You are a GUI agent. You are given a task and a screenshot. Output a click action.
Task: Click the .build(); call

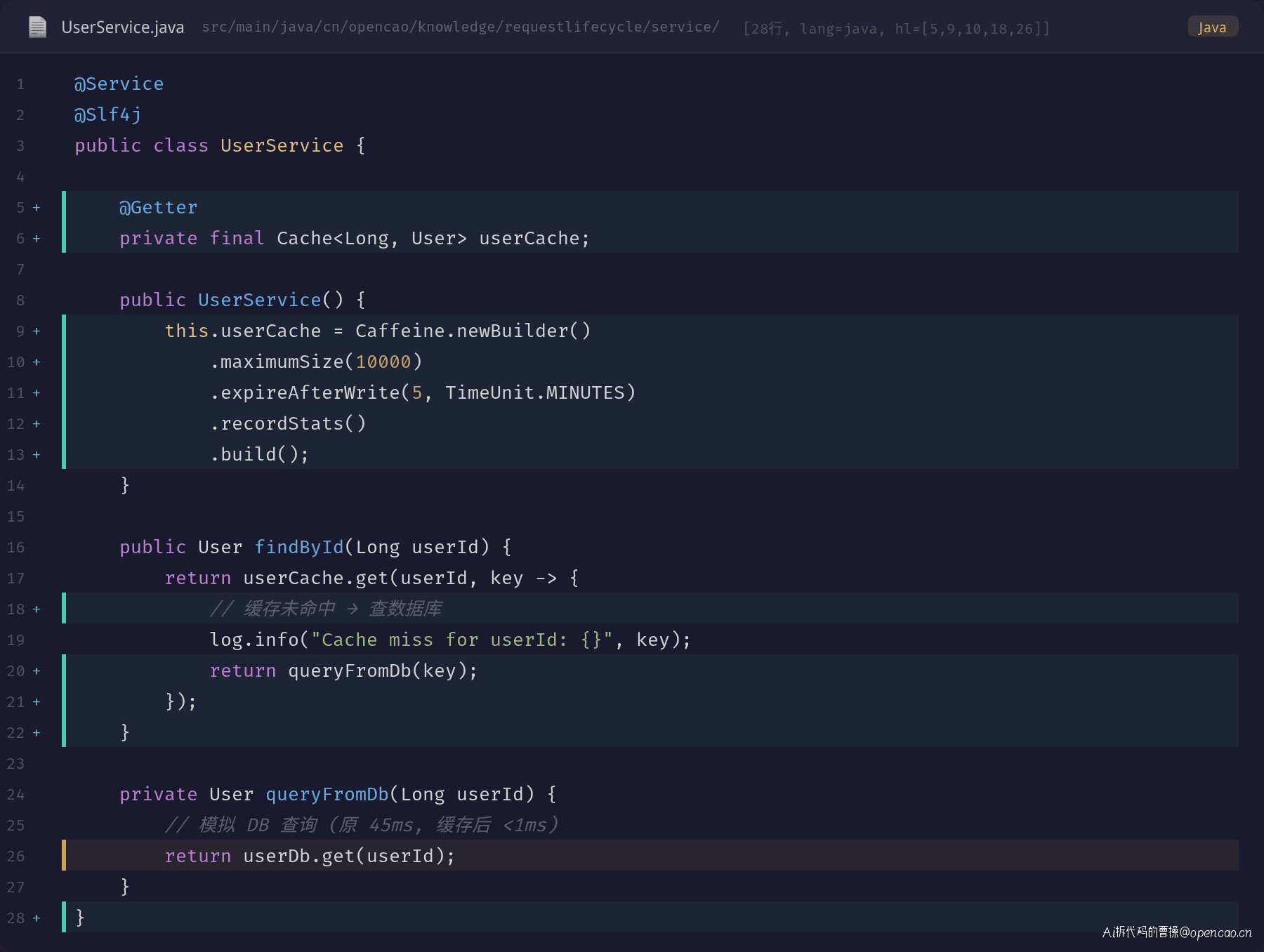tap(260, 455)
